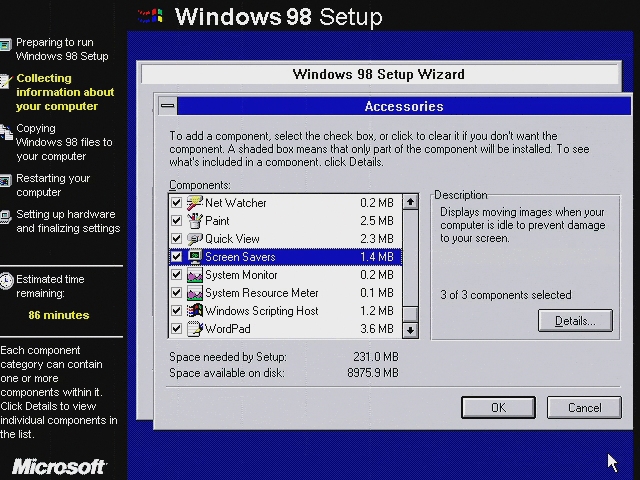Image resolution: width=640 pixels, height=480 pixels.
Task: Click the Windows Scripting Host icon
Action: (x=195, y=311)
